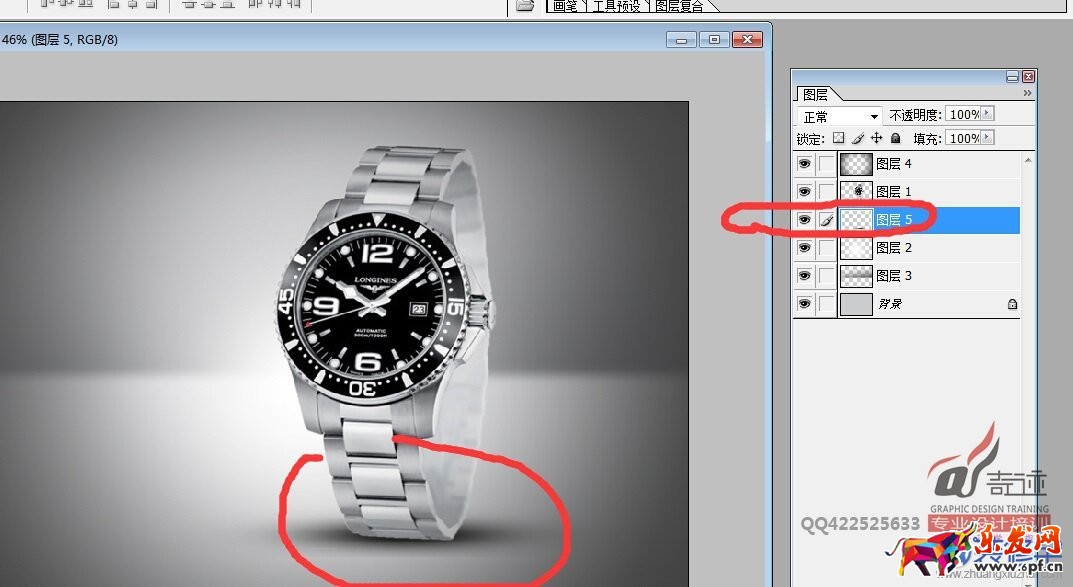
Task: Hide the 图层 4 layer via eye icon
Action: point(804,164)
